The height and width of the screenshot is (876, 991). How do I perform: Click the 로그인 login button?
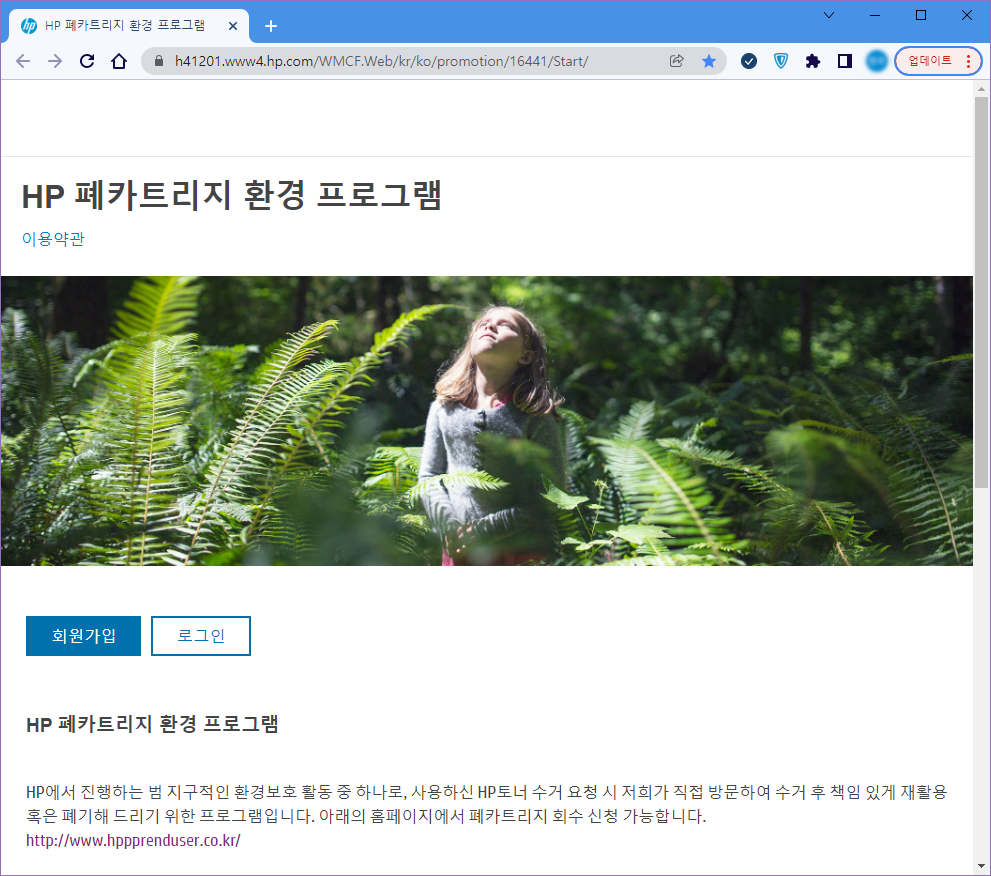pos(201,636)
